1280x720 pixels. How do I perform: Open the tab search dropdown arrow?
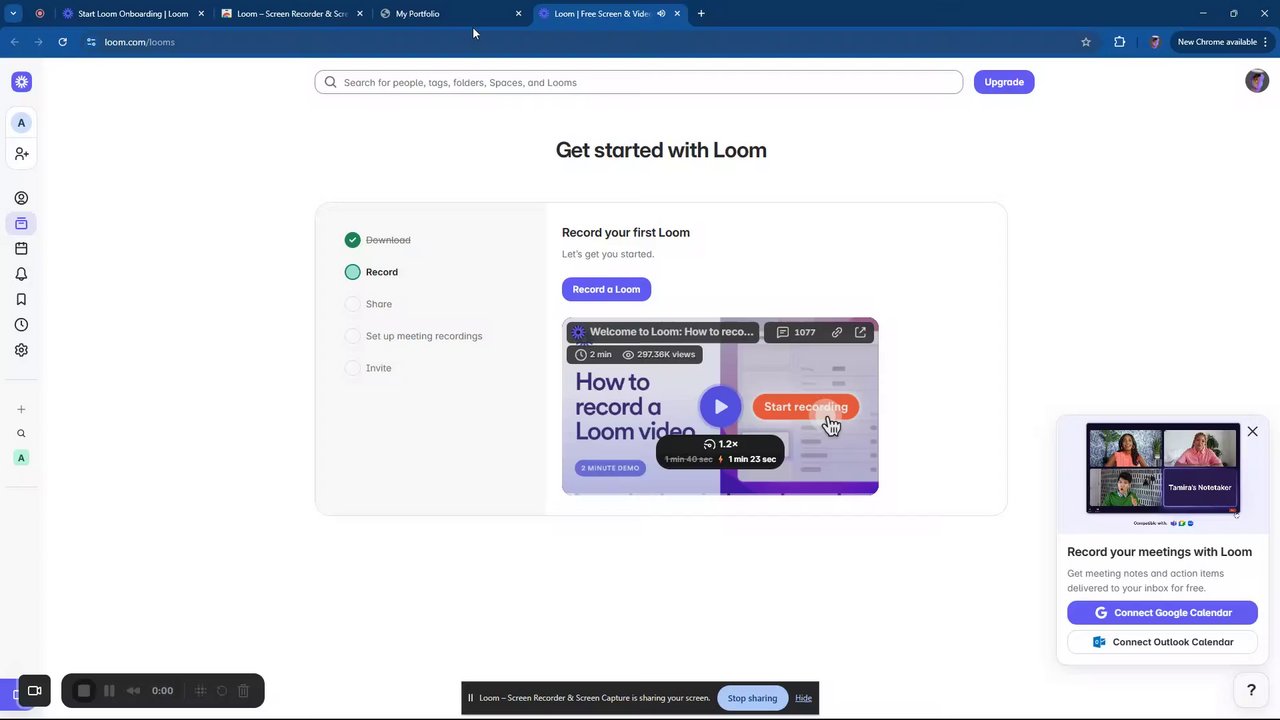tap(13, 14)
